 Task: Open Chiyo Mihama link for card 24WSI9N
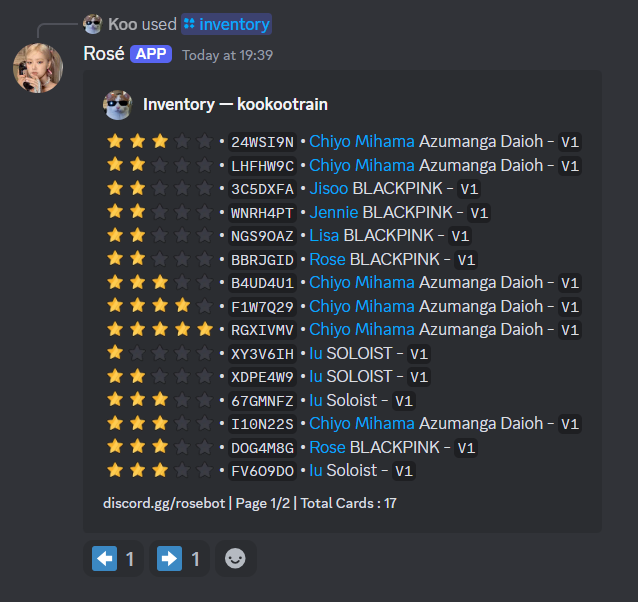[362, 142]
